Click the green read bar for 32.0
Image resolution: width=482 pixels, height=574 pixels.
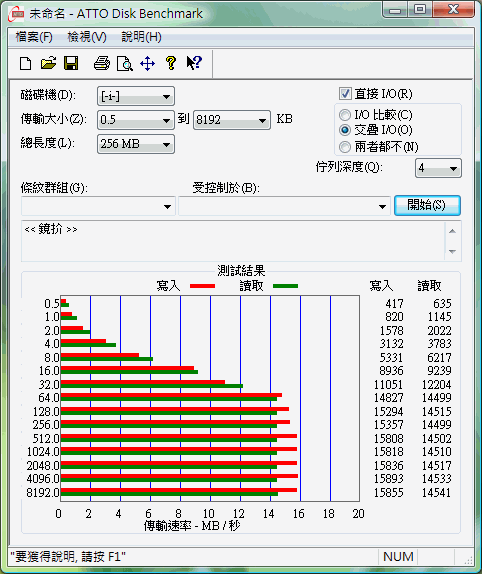[x=152, y=386]
